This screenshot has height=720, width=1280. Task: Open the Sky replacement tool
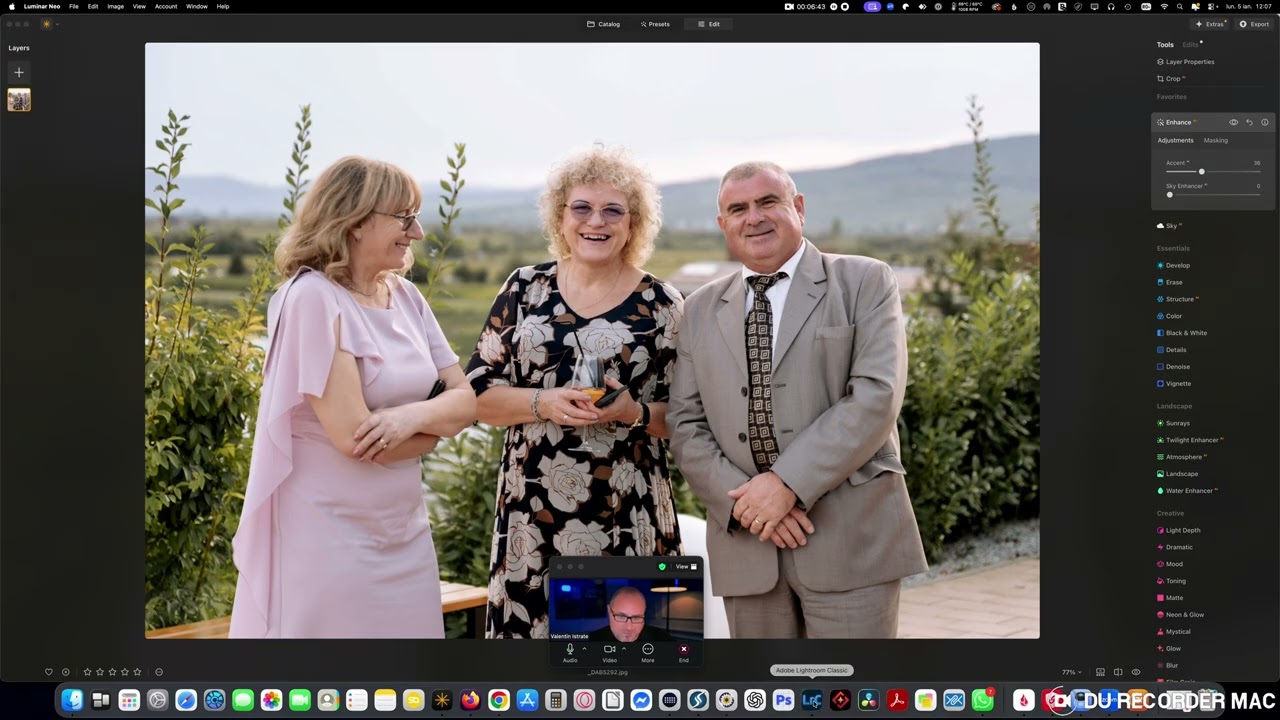click(1170, 226)
